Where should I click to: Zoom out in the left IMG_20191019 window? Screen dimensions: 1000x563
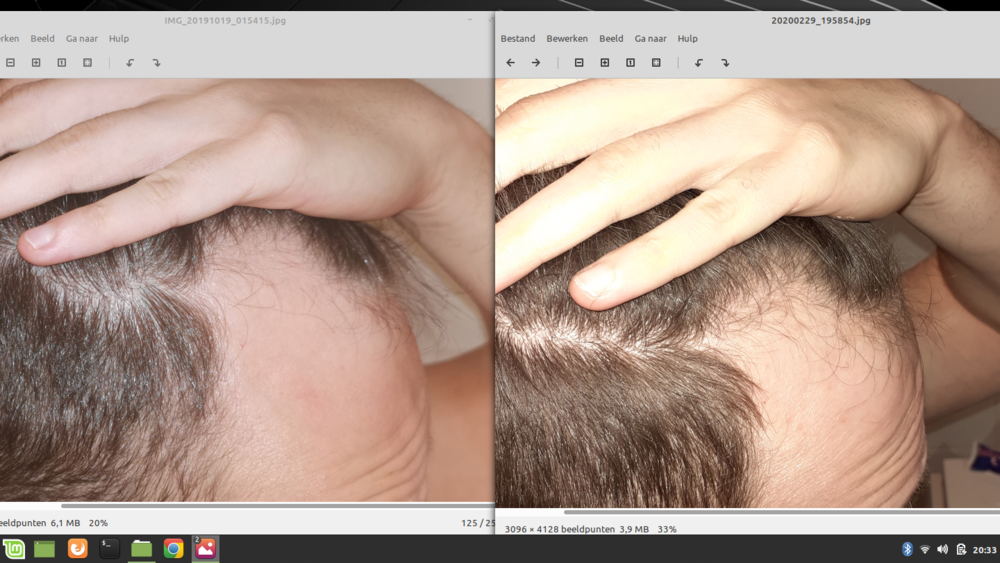coord(10,63)
